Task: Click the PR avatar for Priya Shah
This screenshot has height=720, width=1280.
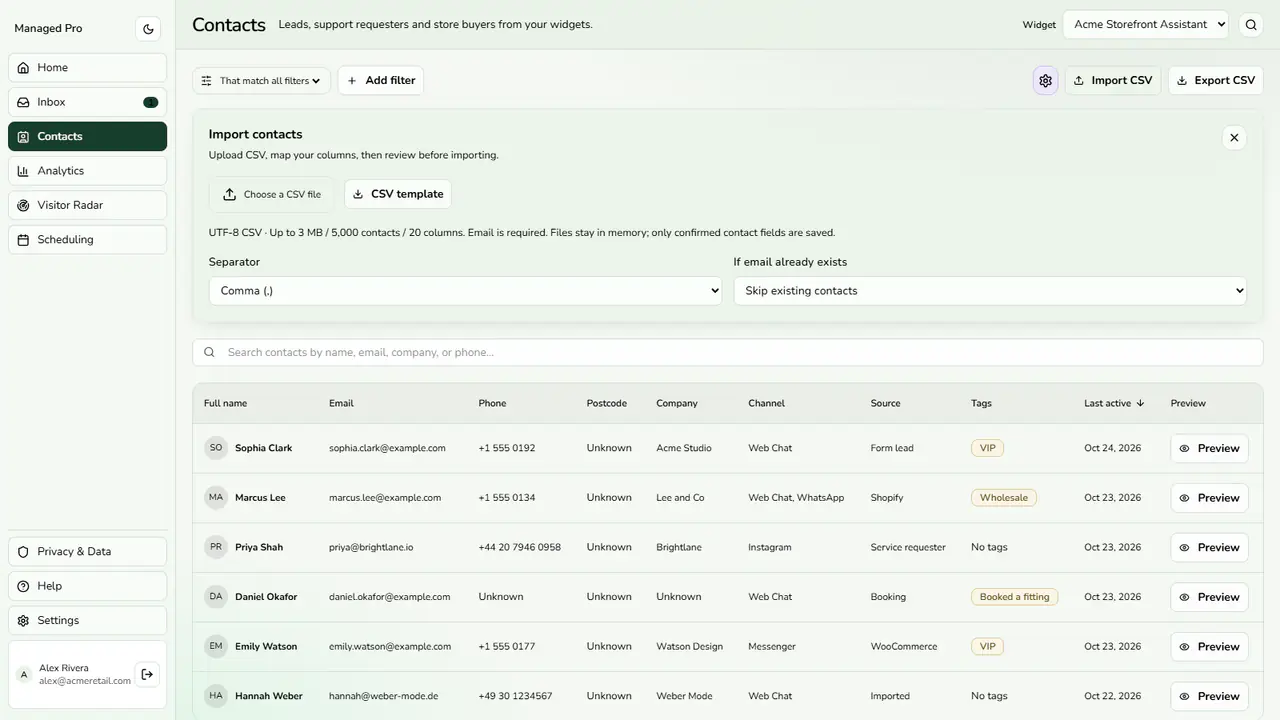Action: pos(216,547)
